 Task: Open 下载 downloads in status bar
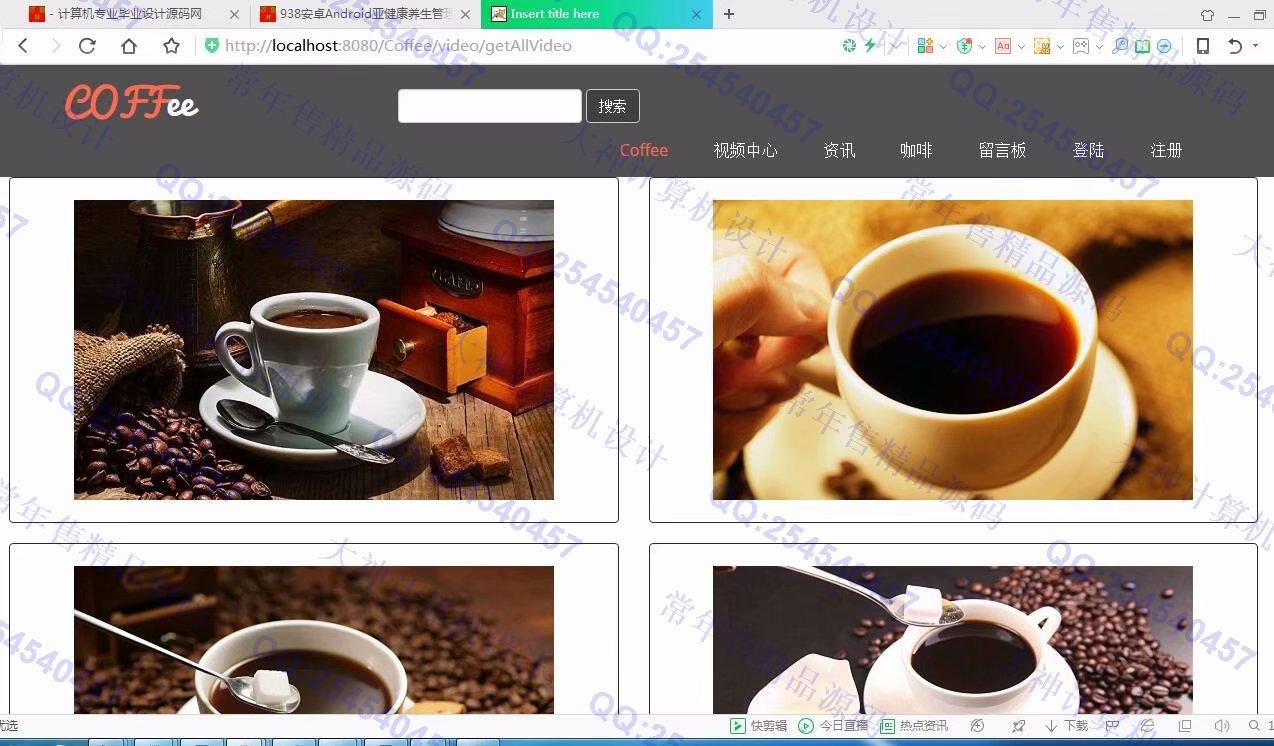tap(1066, 726)
